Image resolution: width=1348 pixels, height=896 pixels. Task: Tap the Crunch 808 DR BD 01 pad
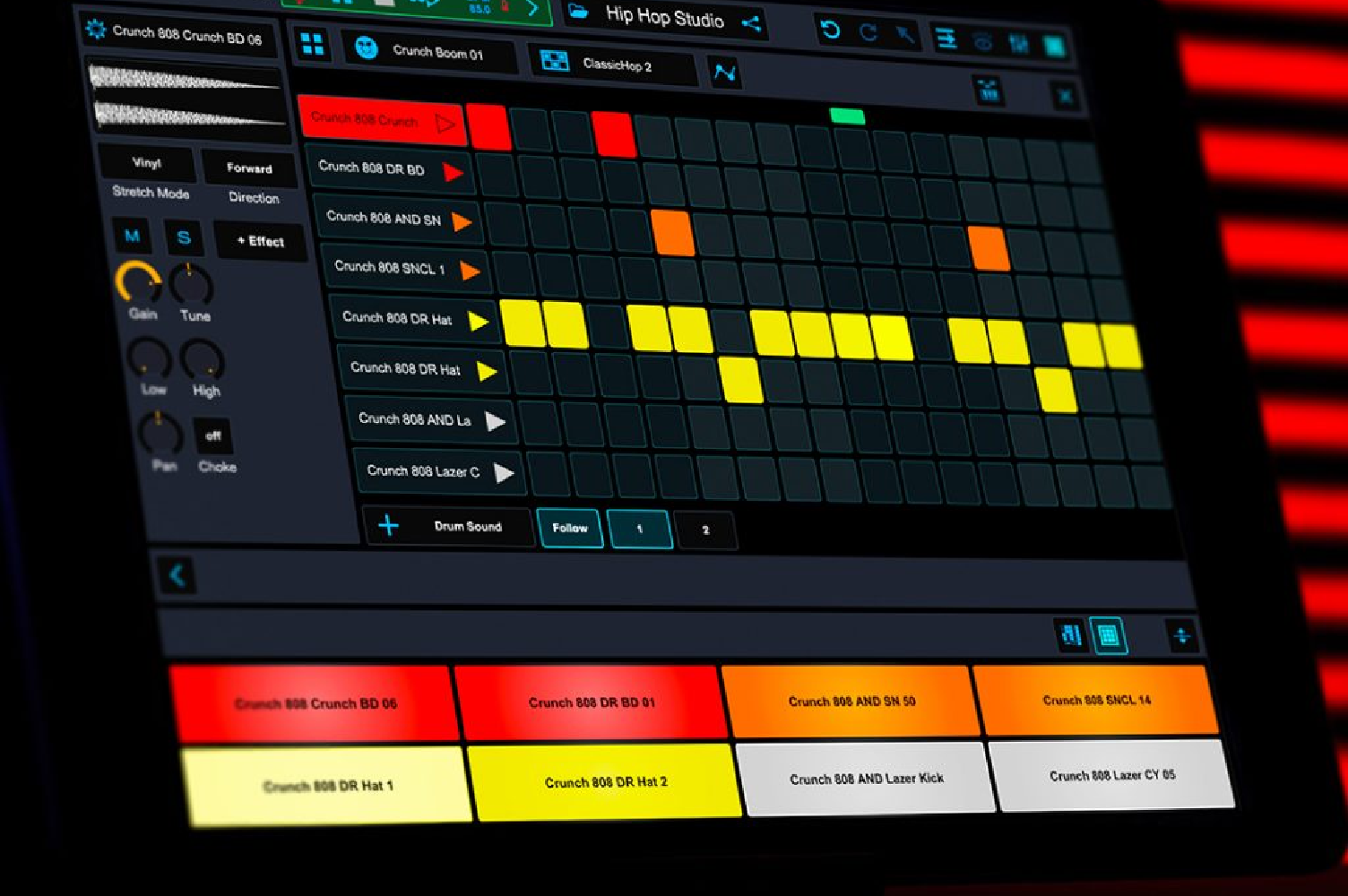(592, 702)
